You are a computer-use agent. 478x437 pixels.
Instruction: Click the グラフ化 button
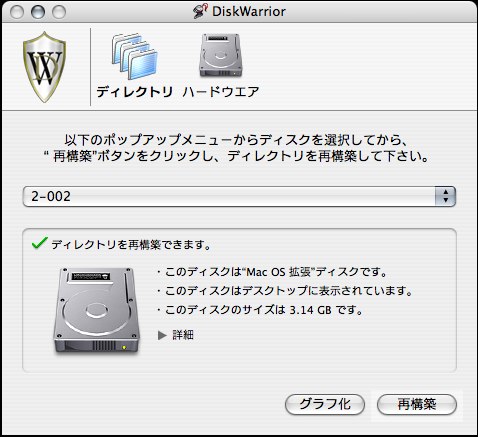325,404
